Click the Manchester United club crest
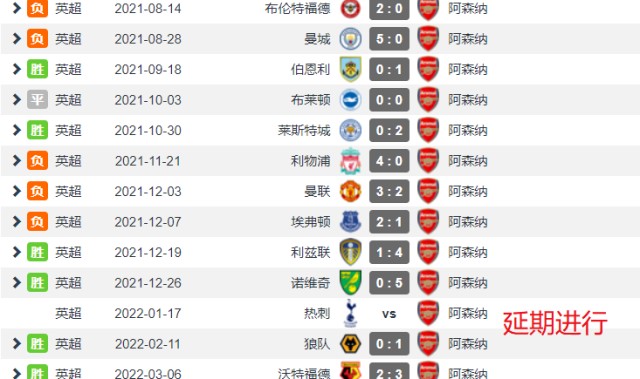 point(350,191)
